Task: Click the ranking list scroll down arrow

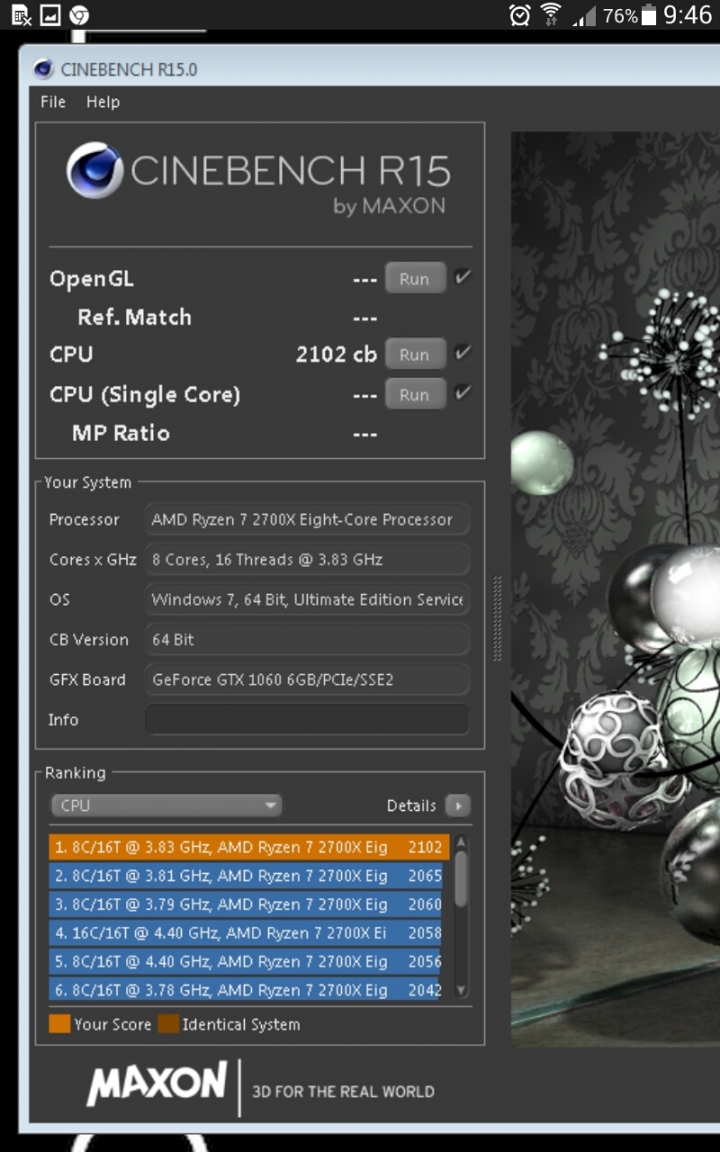Action: pyautogui.click(x=461, y=990)
